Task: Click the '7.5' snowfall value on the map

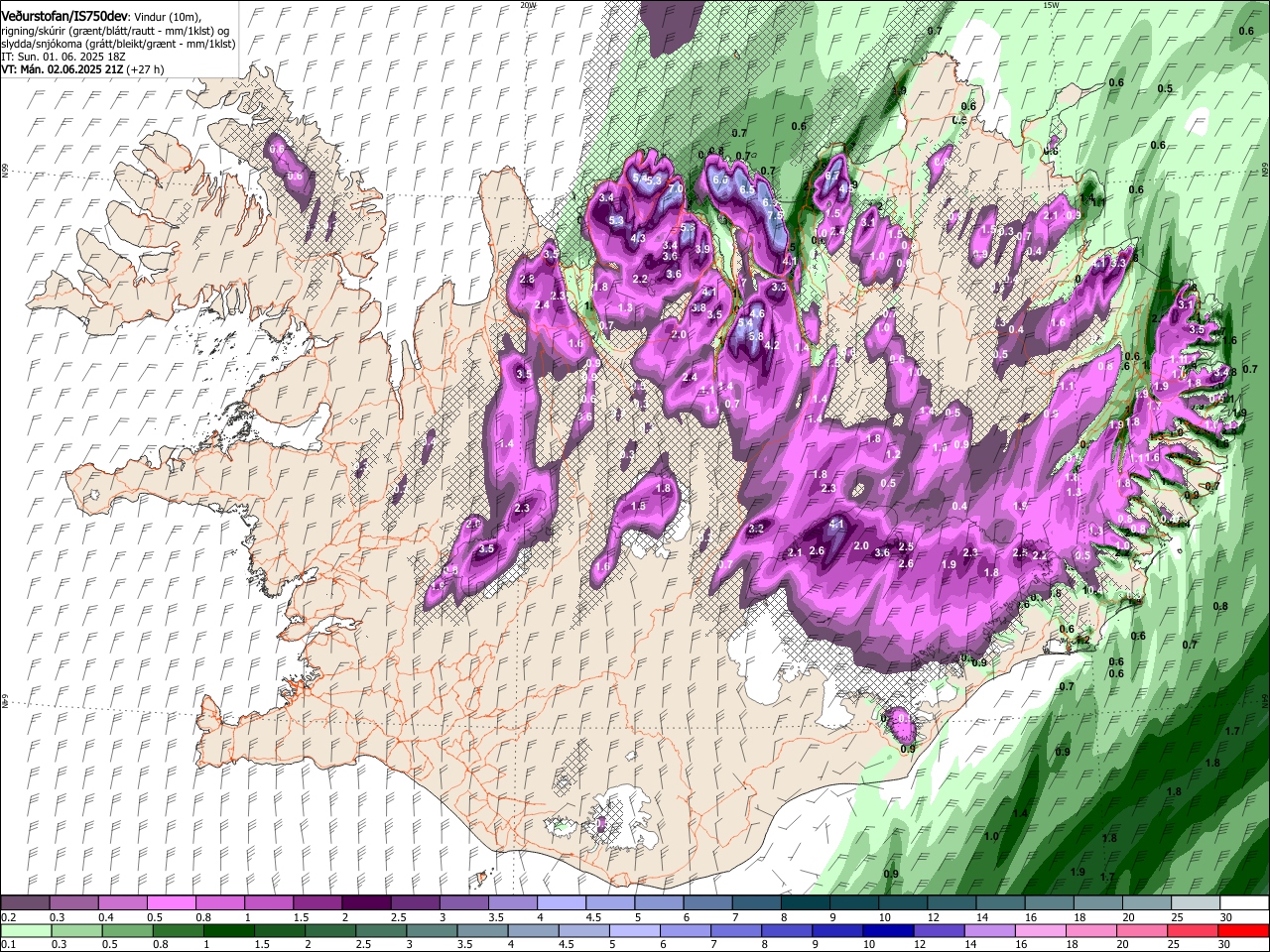Action: point(776,215)
